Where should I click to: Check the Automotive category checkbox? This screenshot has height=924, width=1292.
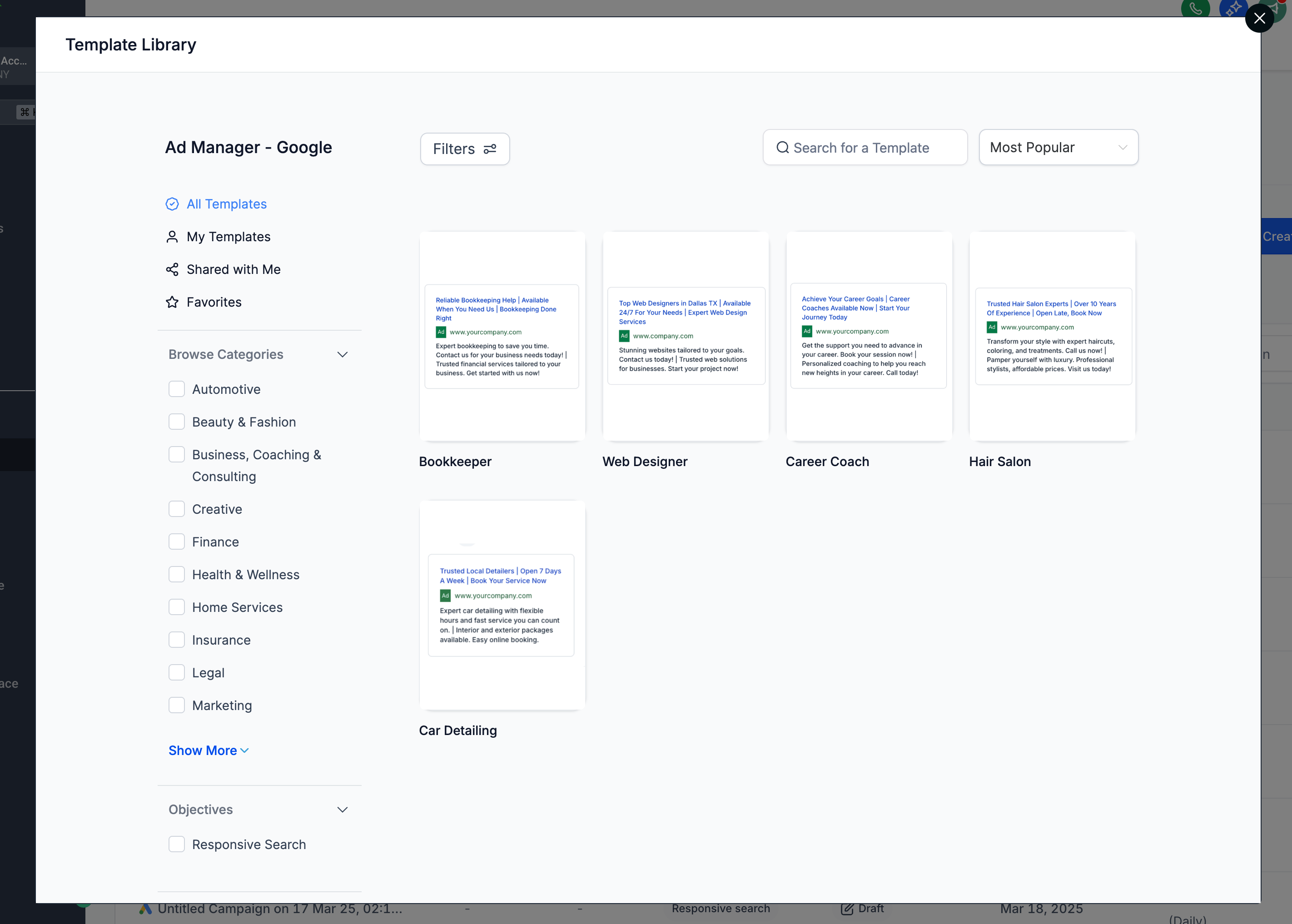coord(176,389)
